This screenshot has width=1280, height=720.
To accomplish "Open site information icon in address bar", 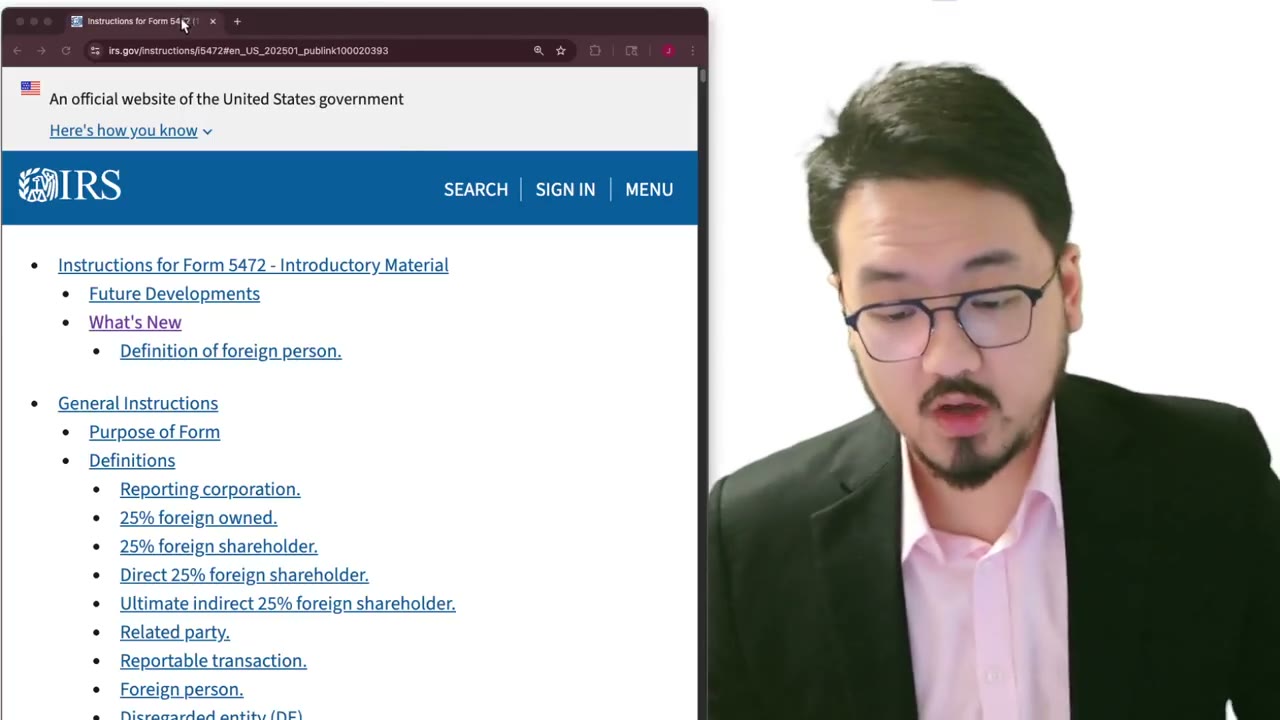I will 95,50.
